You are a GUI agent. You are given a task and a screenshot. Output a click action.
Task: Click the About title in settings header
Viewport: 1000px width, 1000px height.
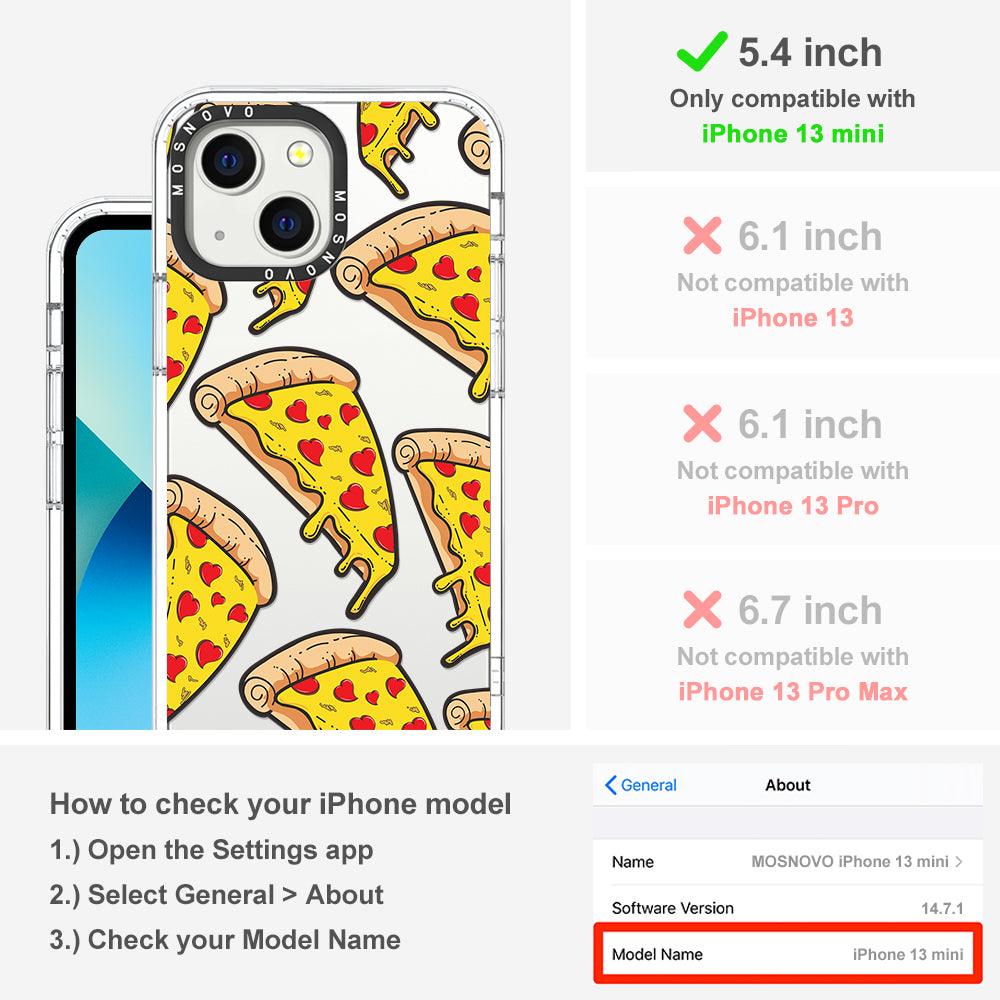788,785
